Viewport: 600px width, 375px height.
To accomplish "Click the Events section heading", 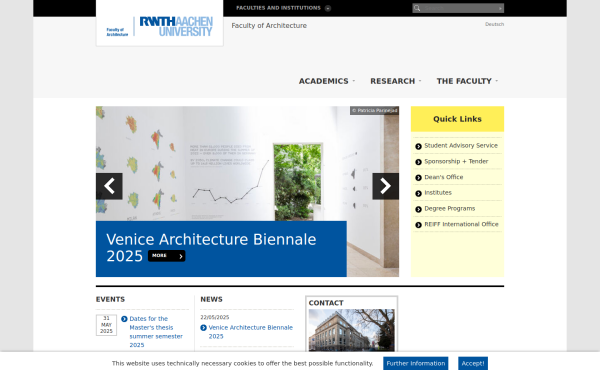I will (110, 299).
